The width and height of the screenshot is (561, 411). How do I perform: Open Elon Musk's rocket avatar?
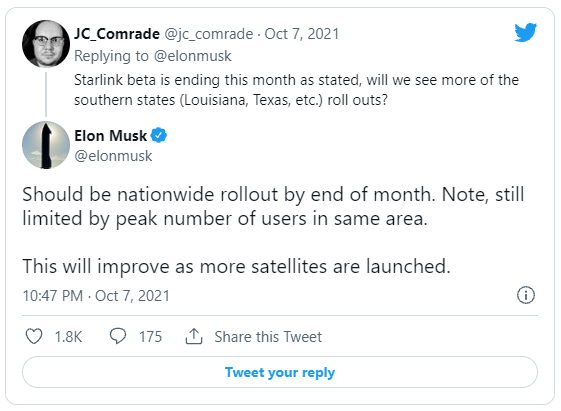pyautogui.click(x=46, y=145)
